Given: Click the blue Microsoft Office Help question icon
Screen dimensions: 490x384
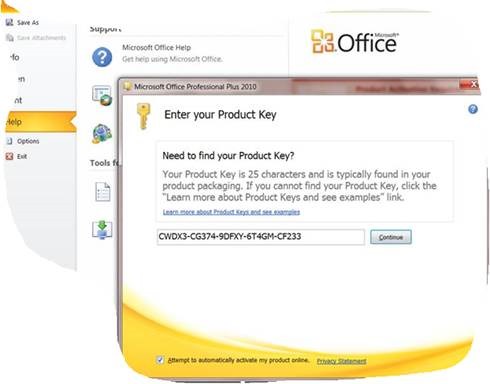Looking at the screenshot, I should (102, 57).
